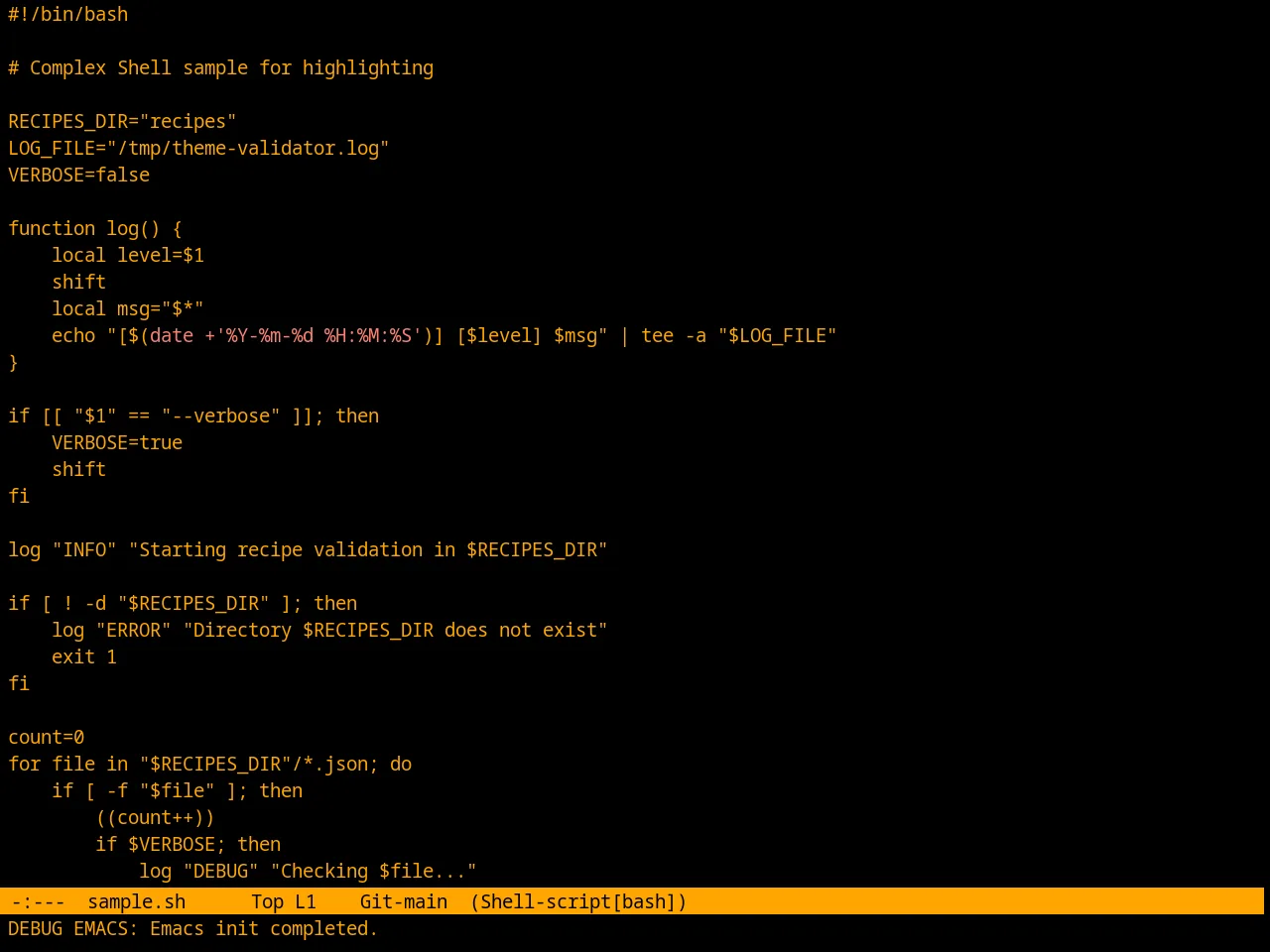This screenshot has height=952, width=1270.
Task: Click the RECIPES_DIR="recipes" assignment line
Action: tap(122, 121)
